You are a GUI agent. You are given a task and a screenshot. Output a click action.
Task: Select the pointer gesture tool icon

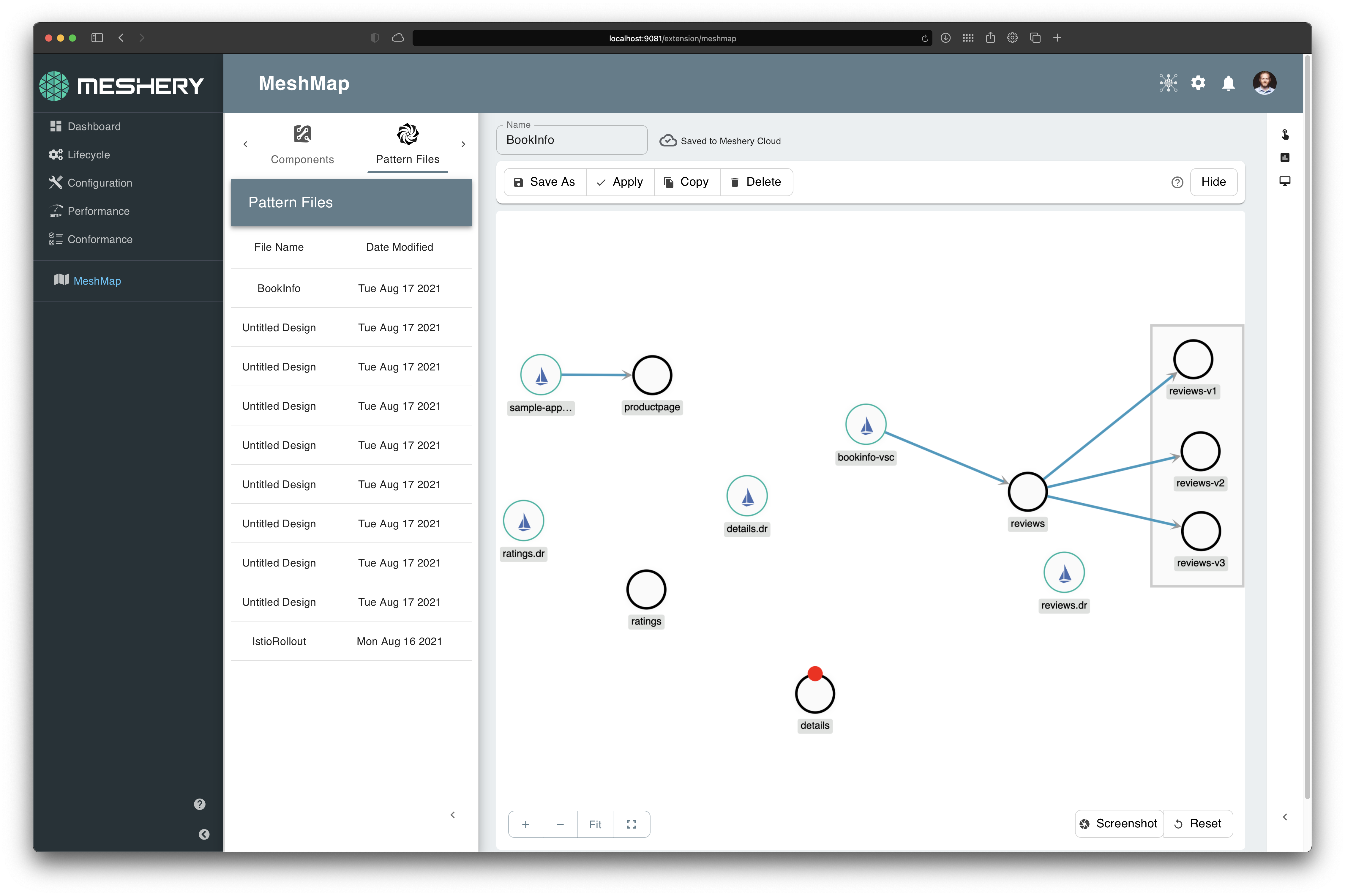pos(1284,134)
